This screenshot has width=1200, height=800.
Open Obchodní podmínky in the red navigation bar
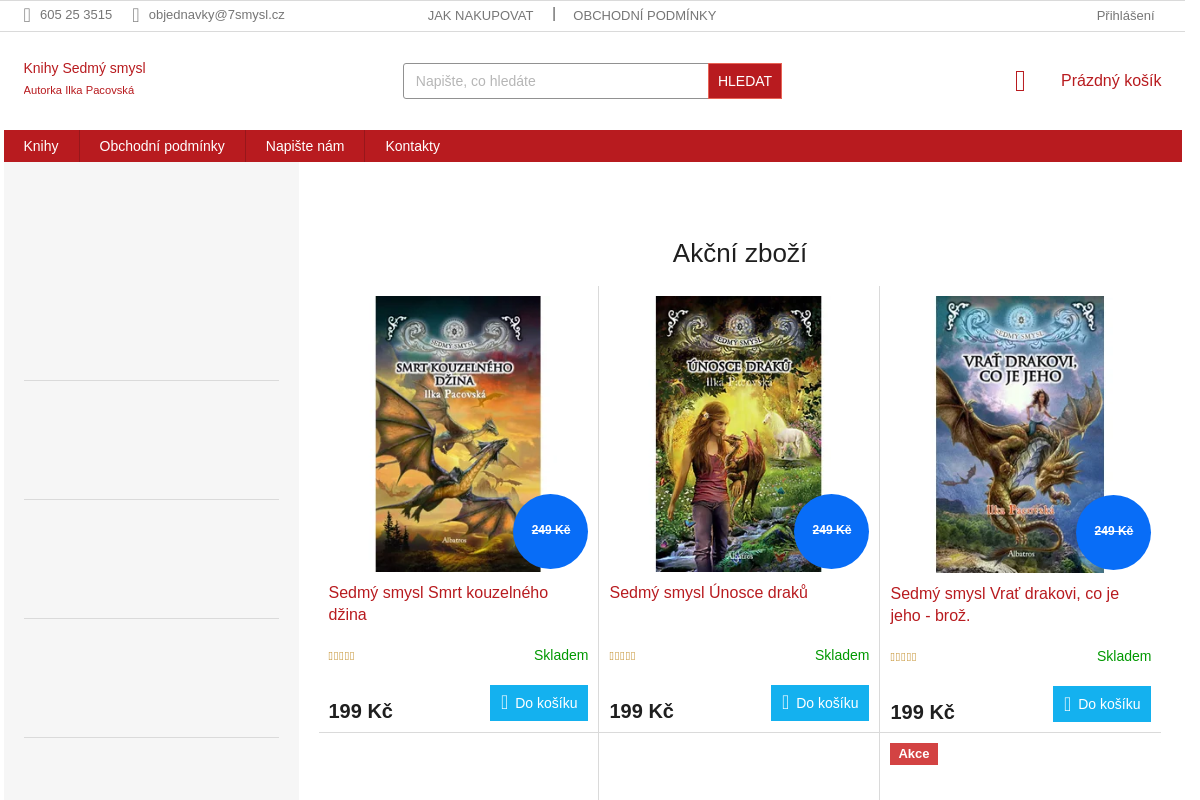pyautogui.click(x=162, y=146)
